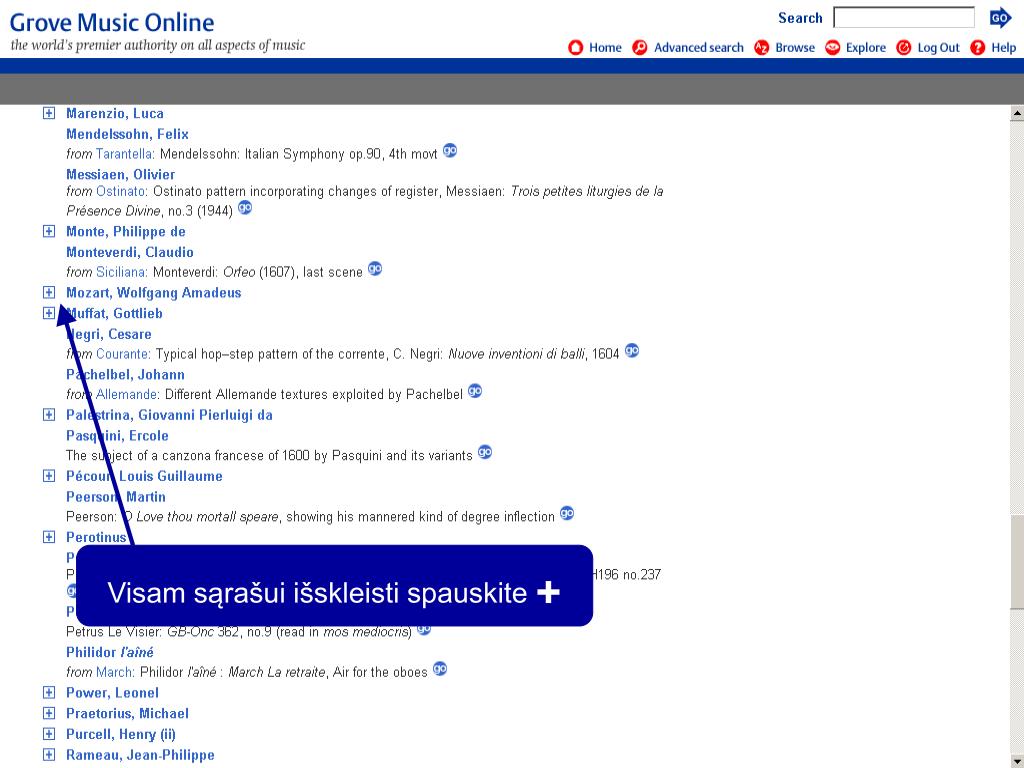Open the Philidor l'aîné link

110,652
